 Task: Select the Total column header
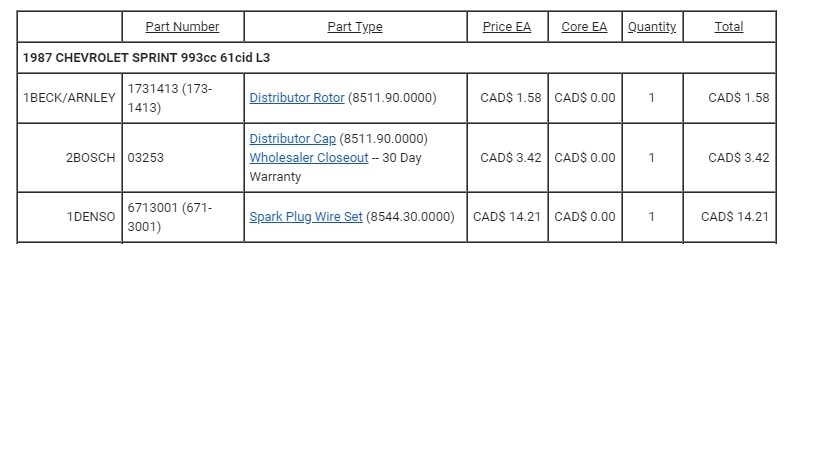(728, 27)
